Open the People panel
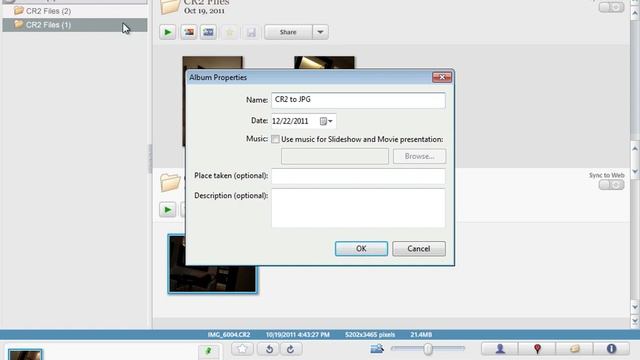Viewport: 640px width, 360px height. pyautogui.click(x=500, y=349)
